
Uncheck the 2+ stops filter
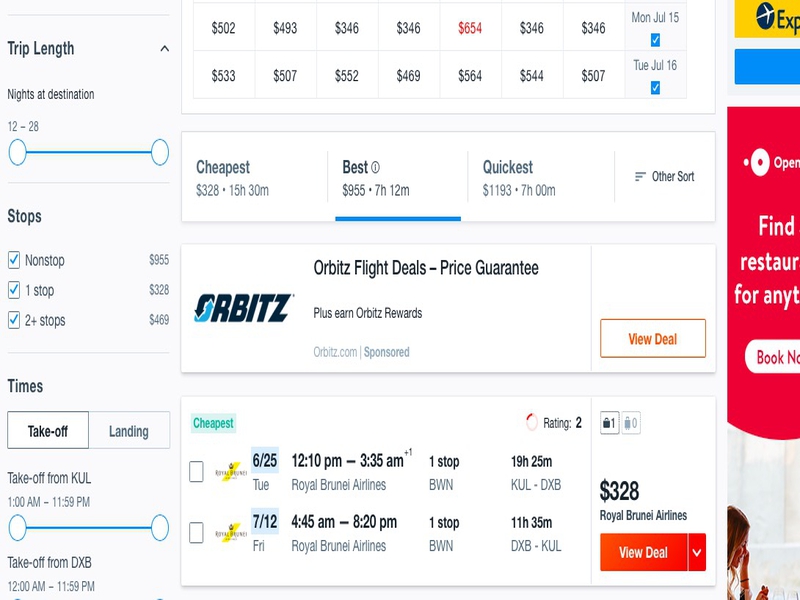tap(14, 320)
